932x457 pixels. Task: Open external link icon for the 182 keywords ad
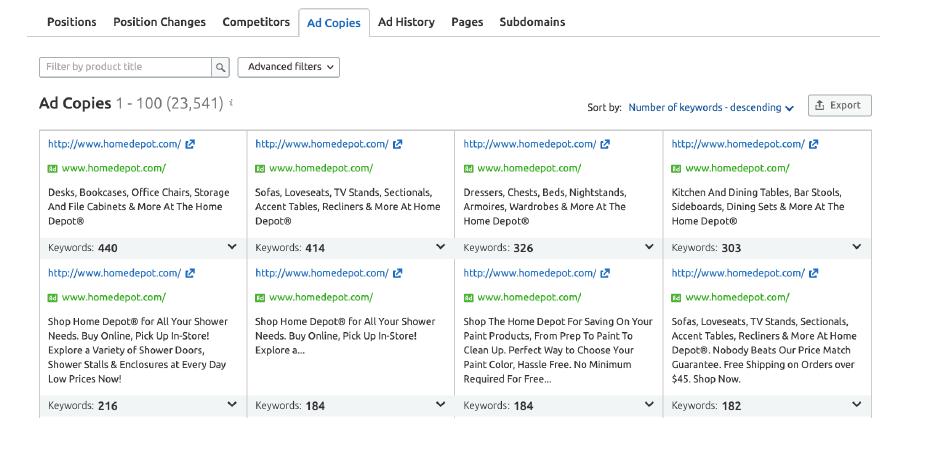(814, 273)
